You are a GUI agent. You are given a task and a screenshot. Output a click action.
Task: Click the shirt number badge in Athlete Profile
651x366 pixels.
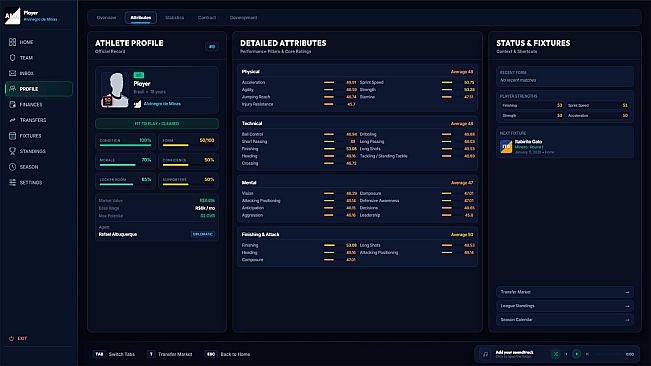(x=212, y=46)
